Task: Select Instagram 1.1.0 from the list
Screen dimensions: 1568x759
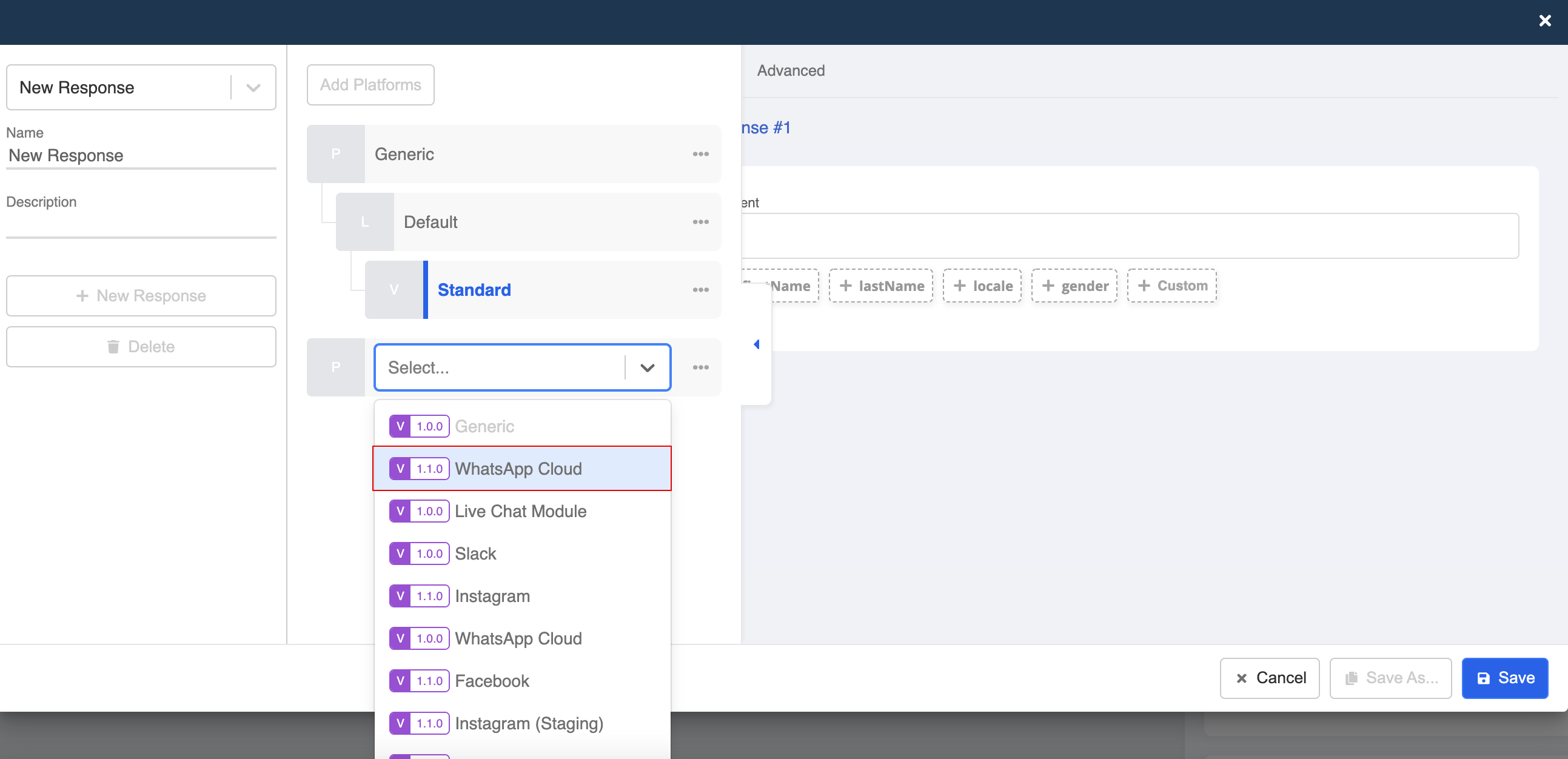Action: click(492, 596)
